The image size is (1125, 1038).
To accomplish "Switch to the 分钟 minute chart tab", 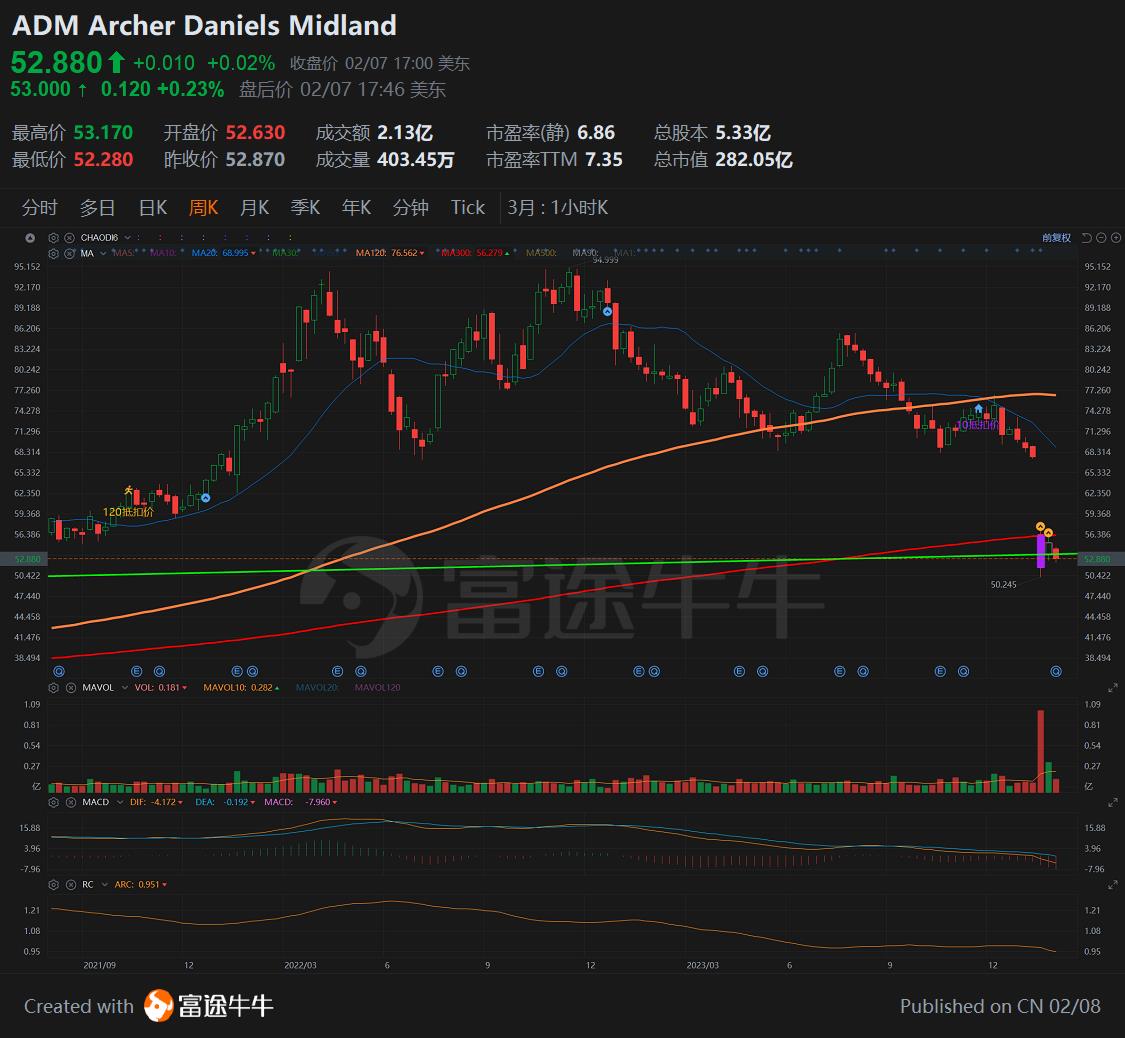I will coord(410,207).
